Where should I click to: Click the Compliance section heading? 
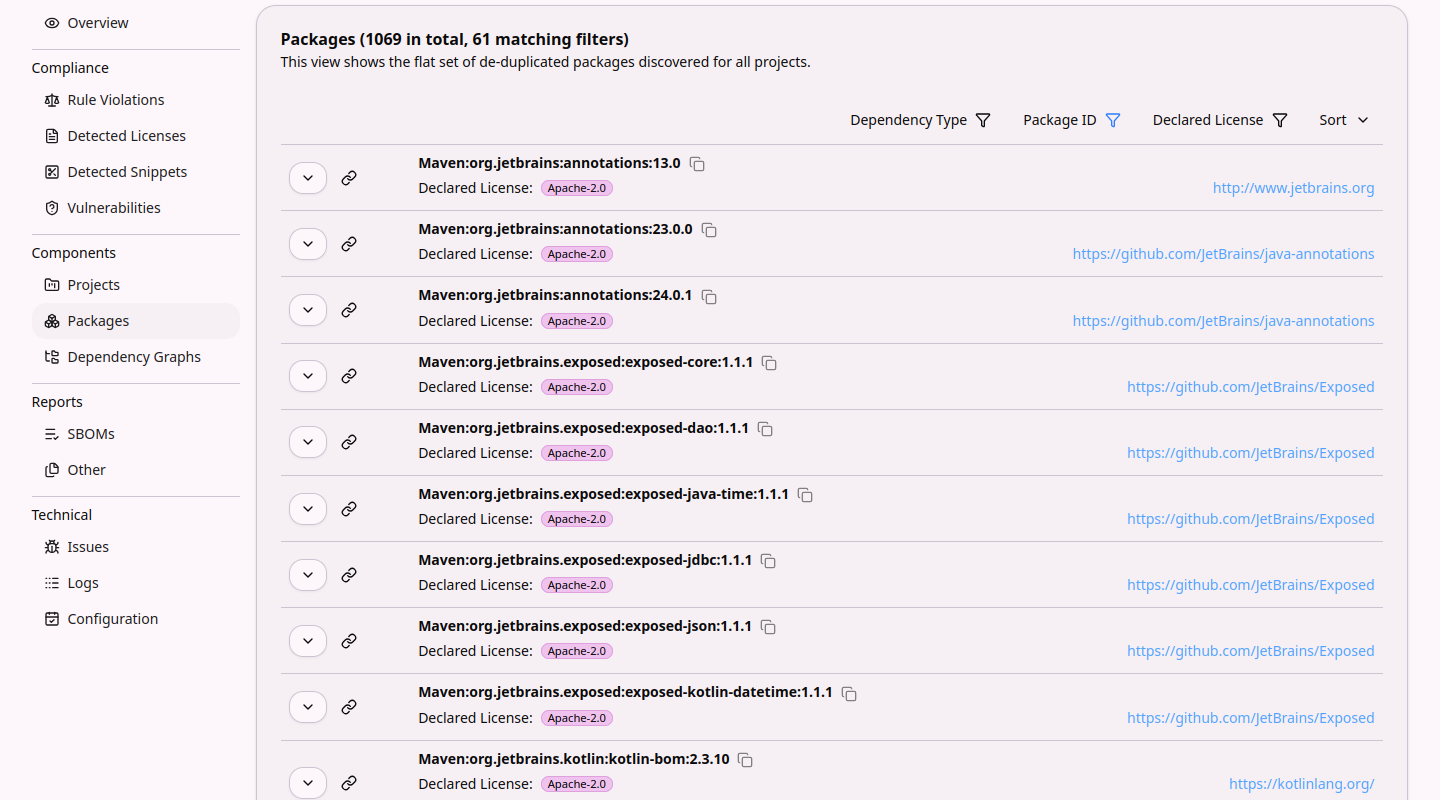pos(70,68)
